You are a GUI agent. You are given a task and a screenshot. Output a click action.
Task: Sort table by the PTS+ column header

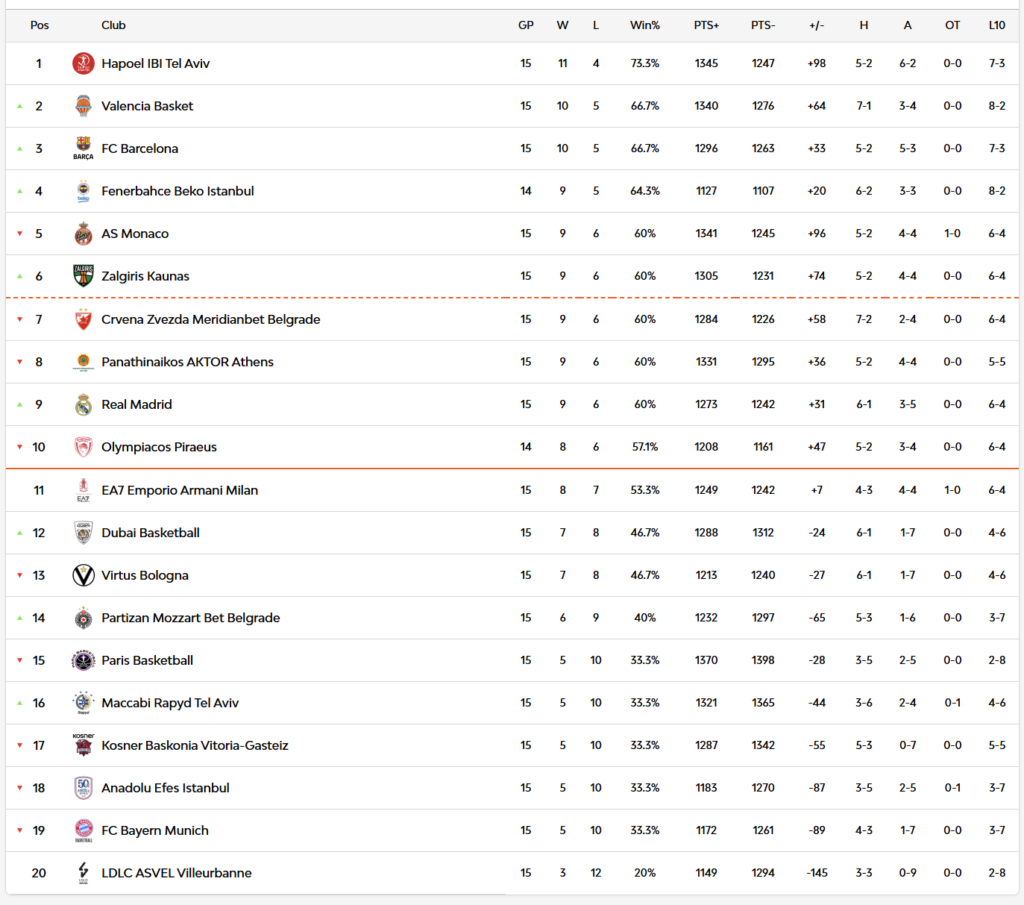[706, 25]
